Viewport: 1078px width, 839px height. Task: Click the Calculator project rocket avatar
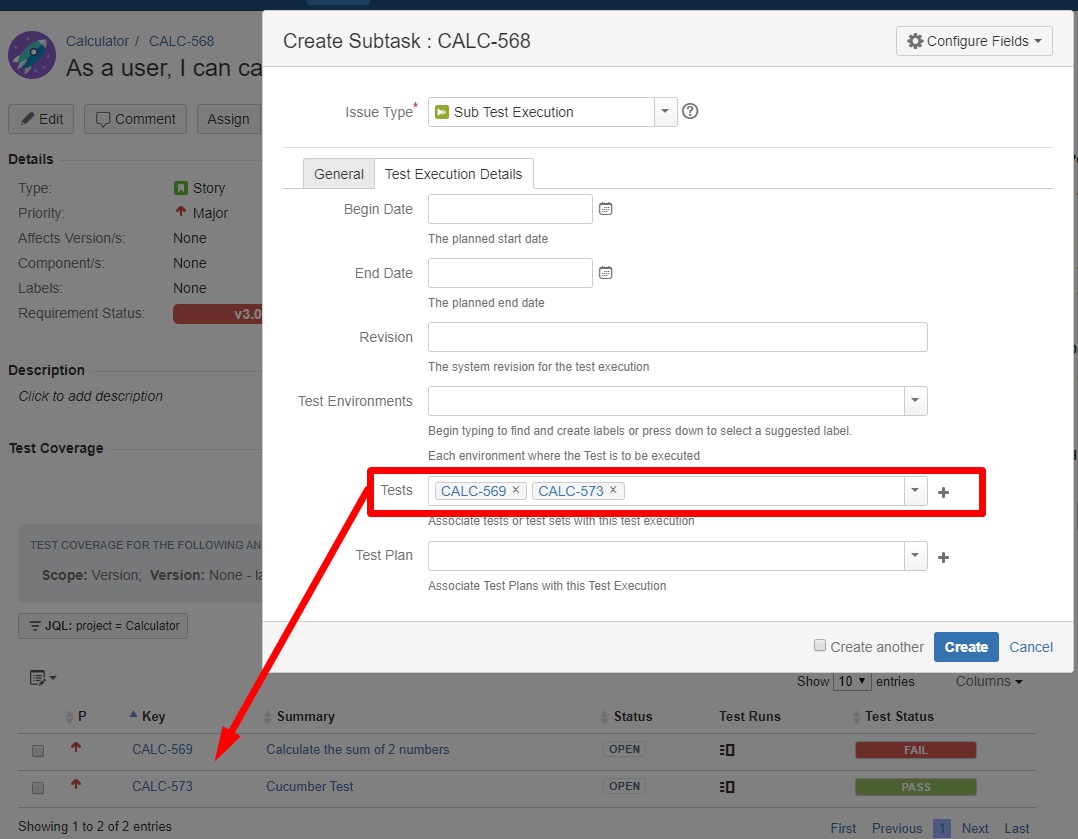tap(32, 55)
